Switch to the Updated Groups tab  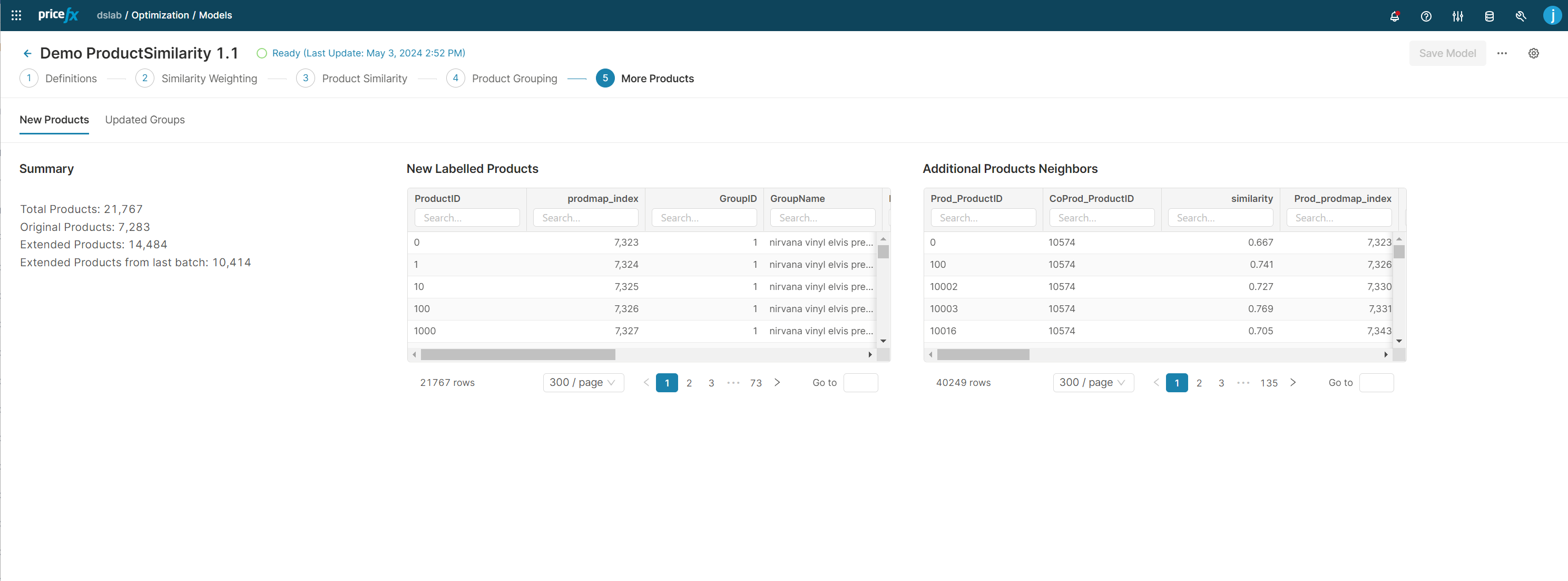(x=145, y=120)
